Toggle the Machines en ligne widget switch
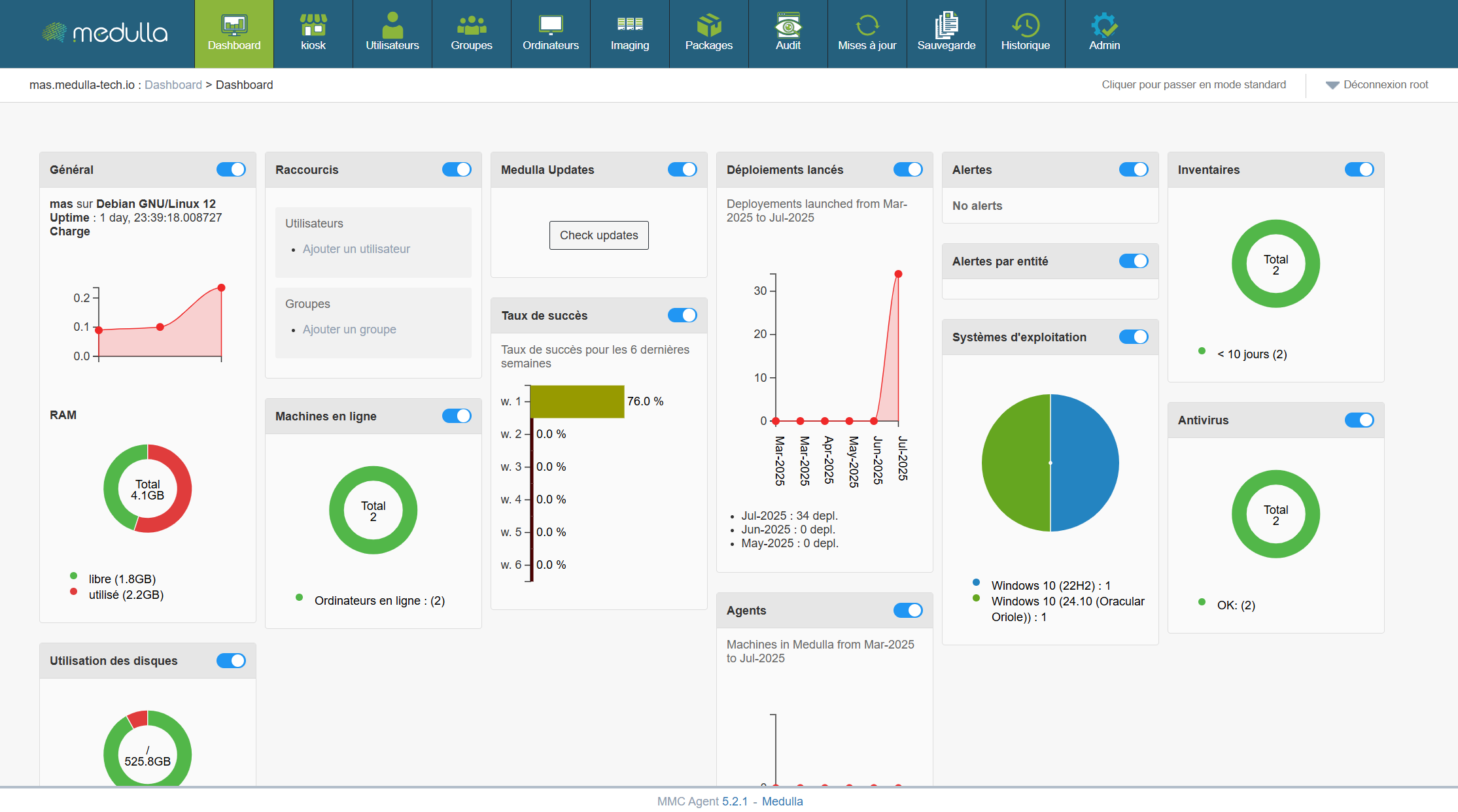 click(457, 416)
